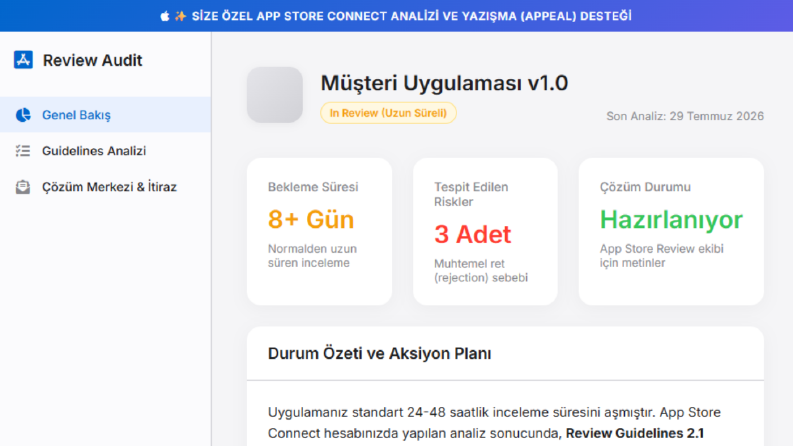
Task: Click the Tespit Edilen Riskler card label
Action: [x=471, y=194]
